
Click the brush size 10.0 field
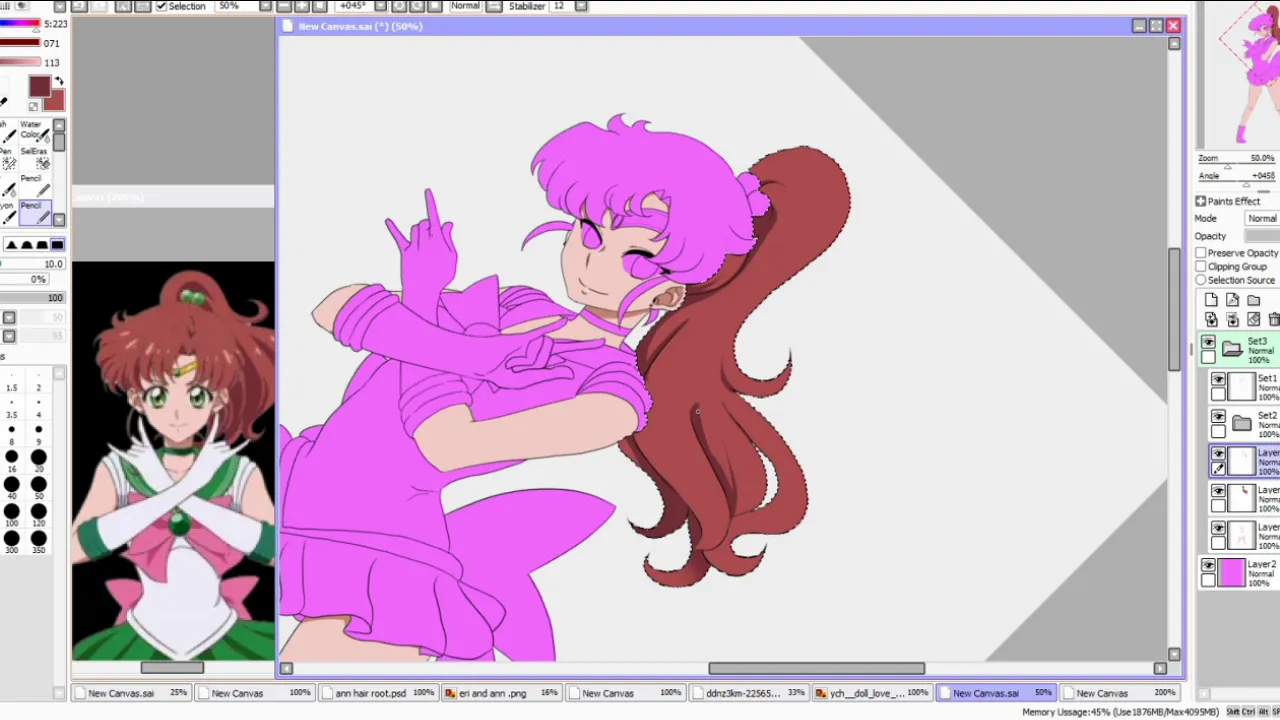pyautogui.click(x=32, y=264)
